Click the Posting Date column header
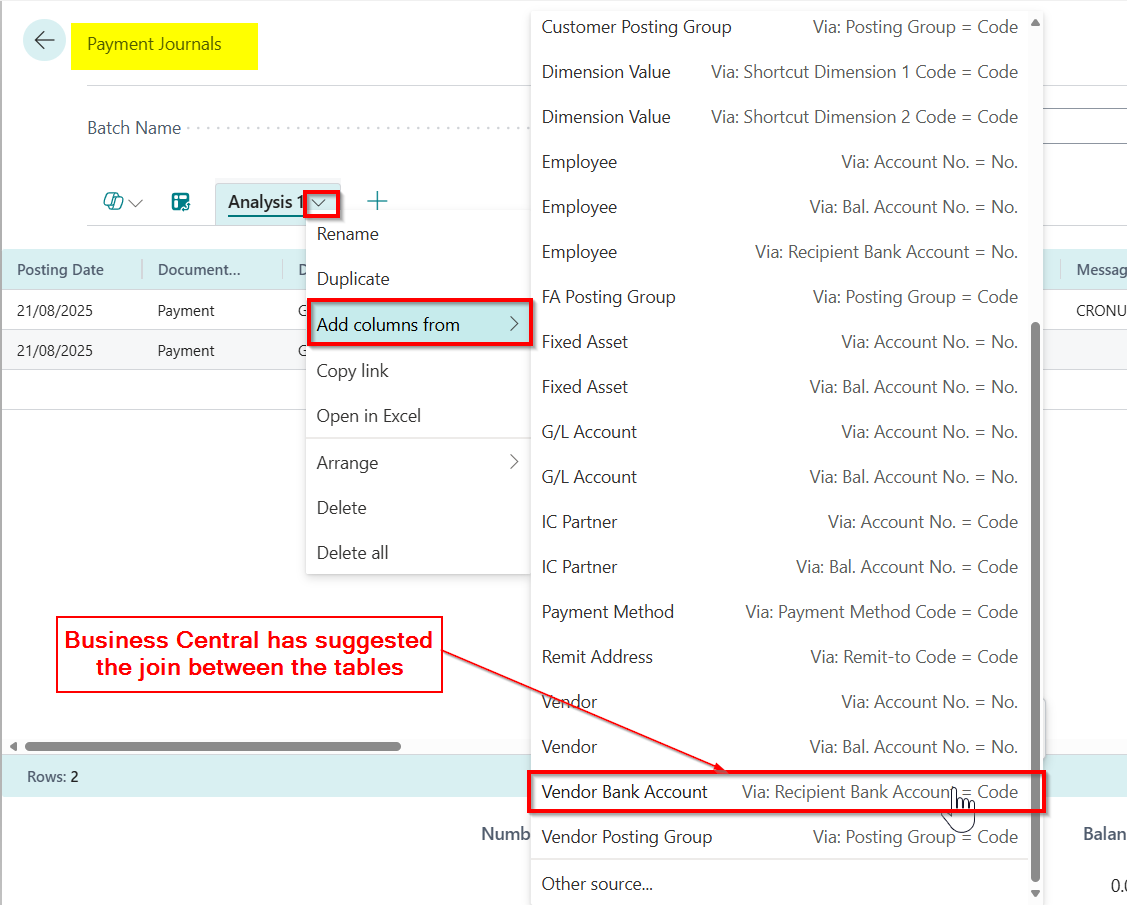 coord(60,270)
